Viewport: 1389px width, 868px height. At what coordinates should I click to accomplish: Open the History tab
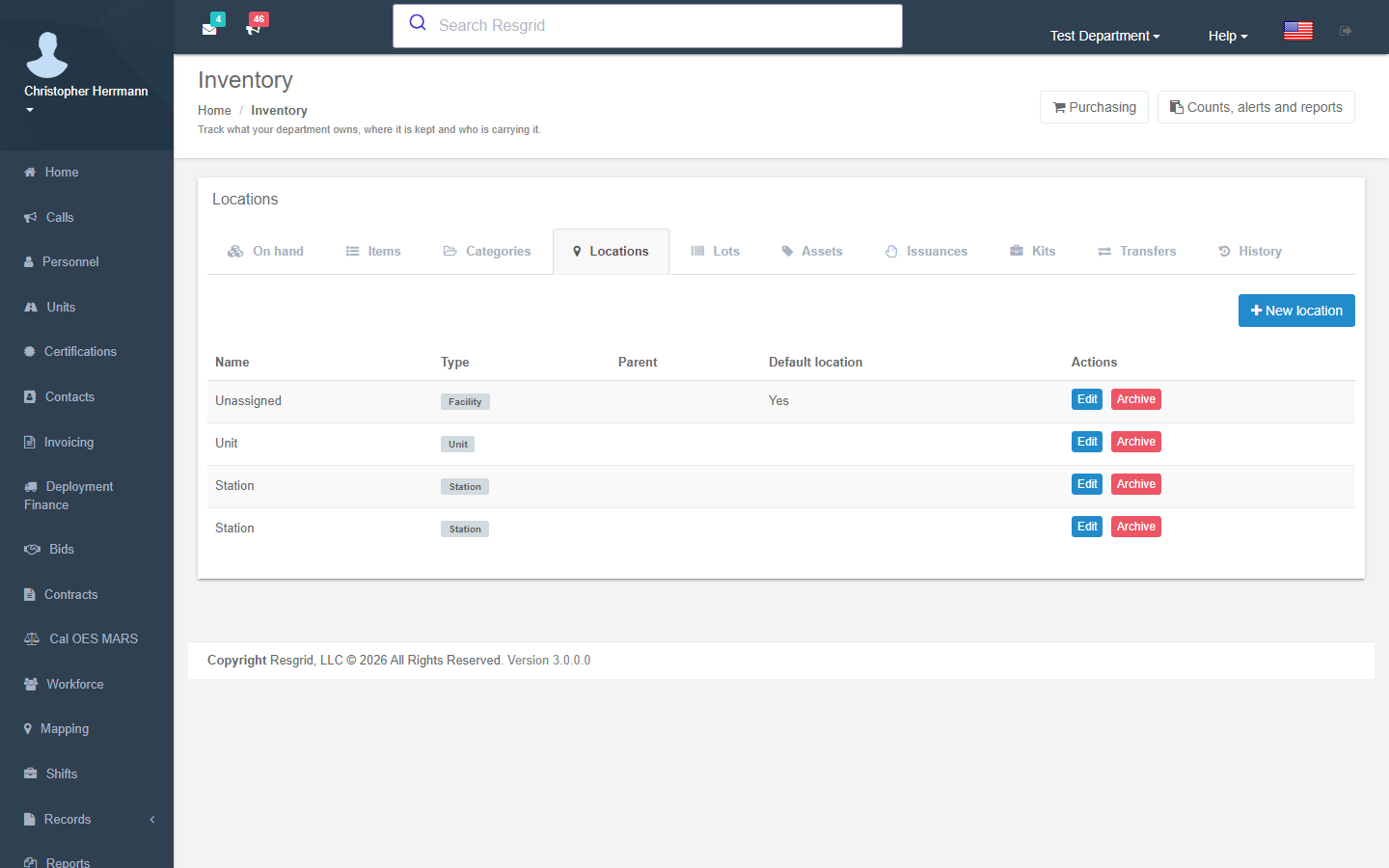(1250, 252)
